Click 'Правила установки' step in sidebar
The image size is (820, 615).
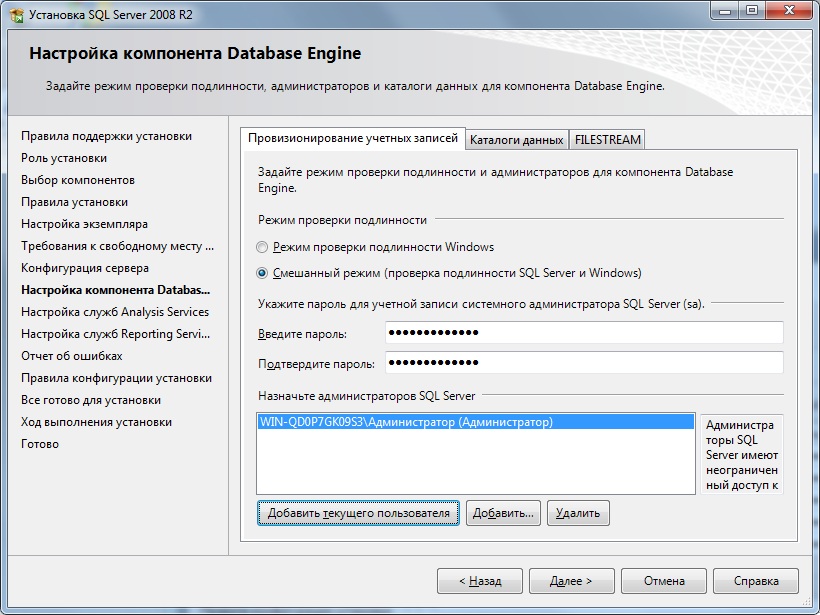click(74, 202)
